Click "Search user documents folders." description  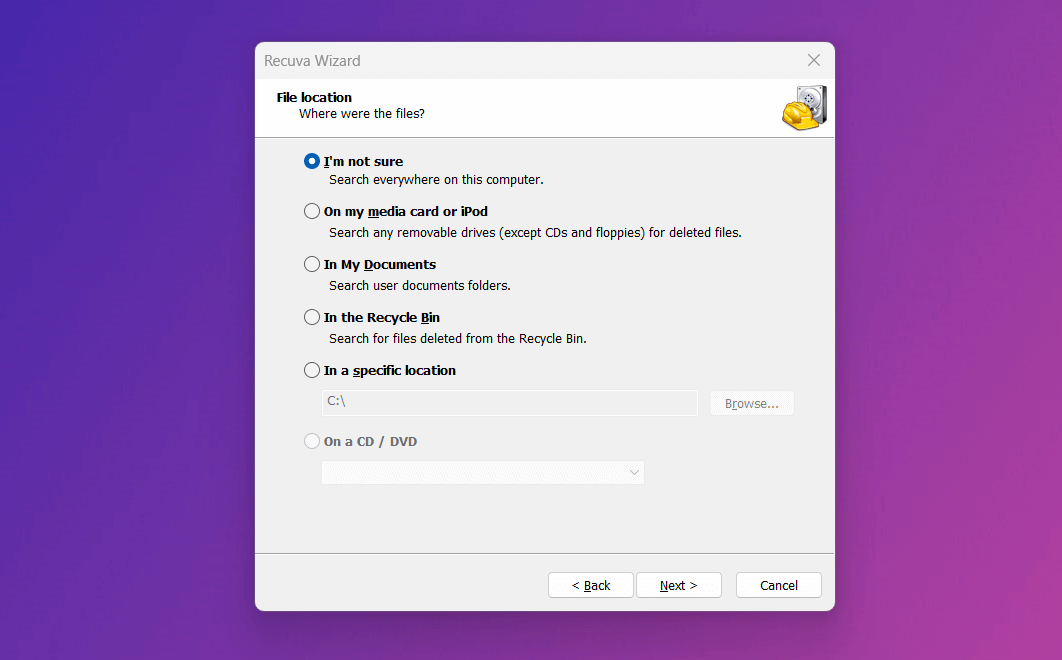(420, 285)
